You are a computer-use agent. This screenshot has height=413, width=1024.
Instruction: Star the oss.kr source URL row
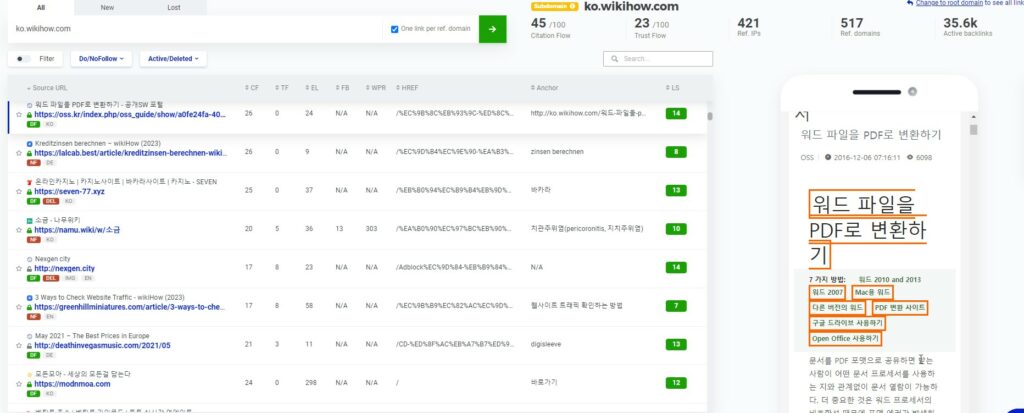tap(19, 114)
